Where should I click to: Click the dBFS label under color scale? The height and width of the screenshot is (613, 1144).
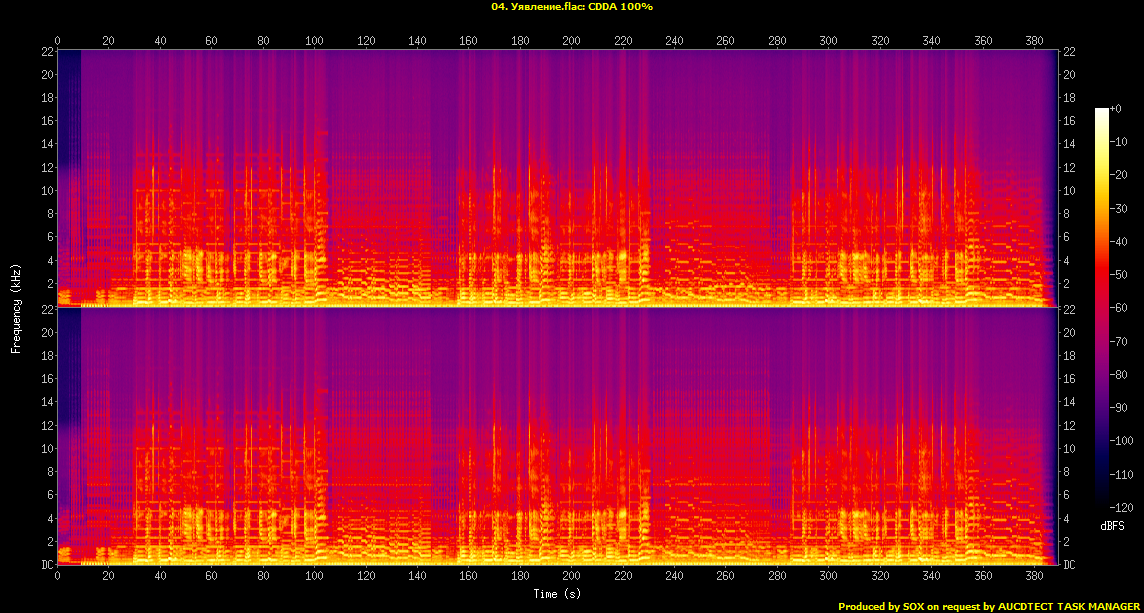point(1113,525)
